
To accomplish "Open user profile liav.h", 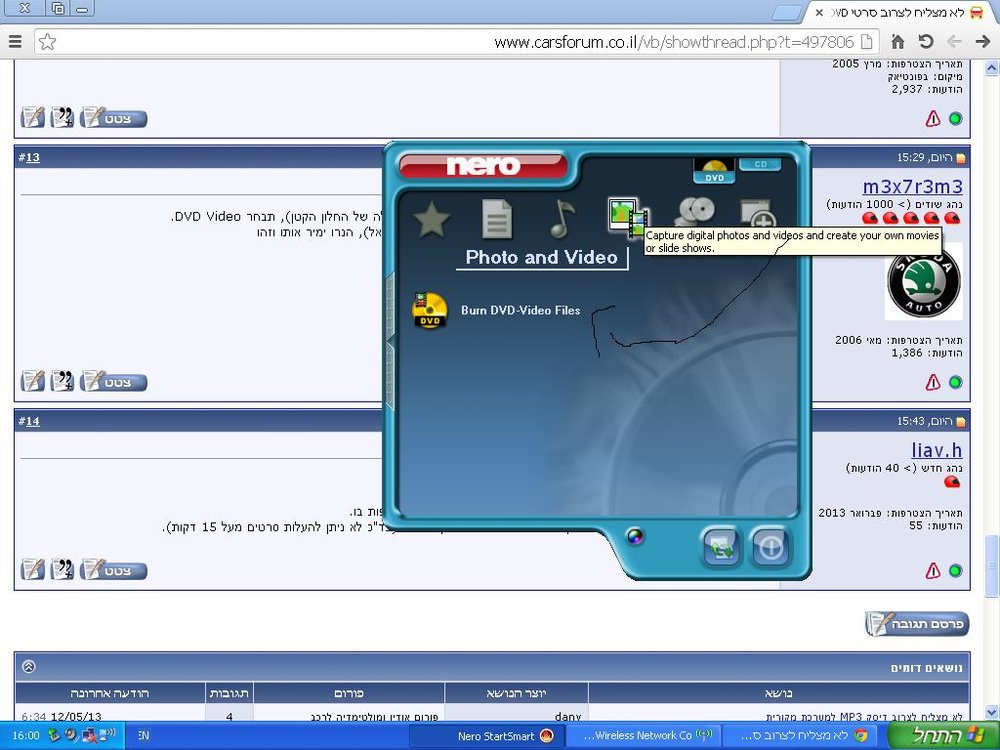I will 937,450.
